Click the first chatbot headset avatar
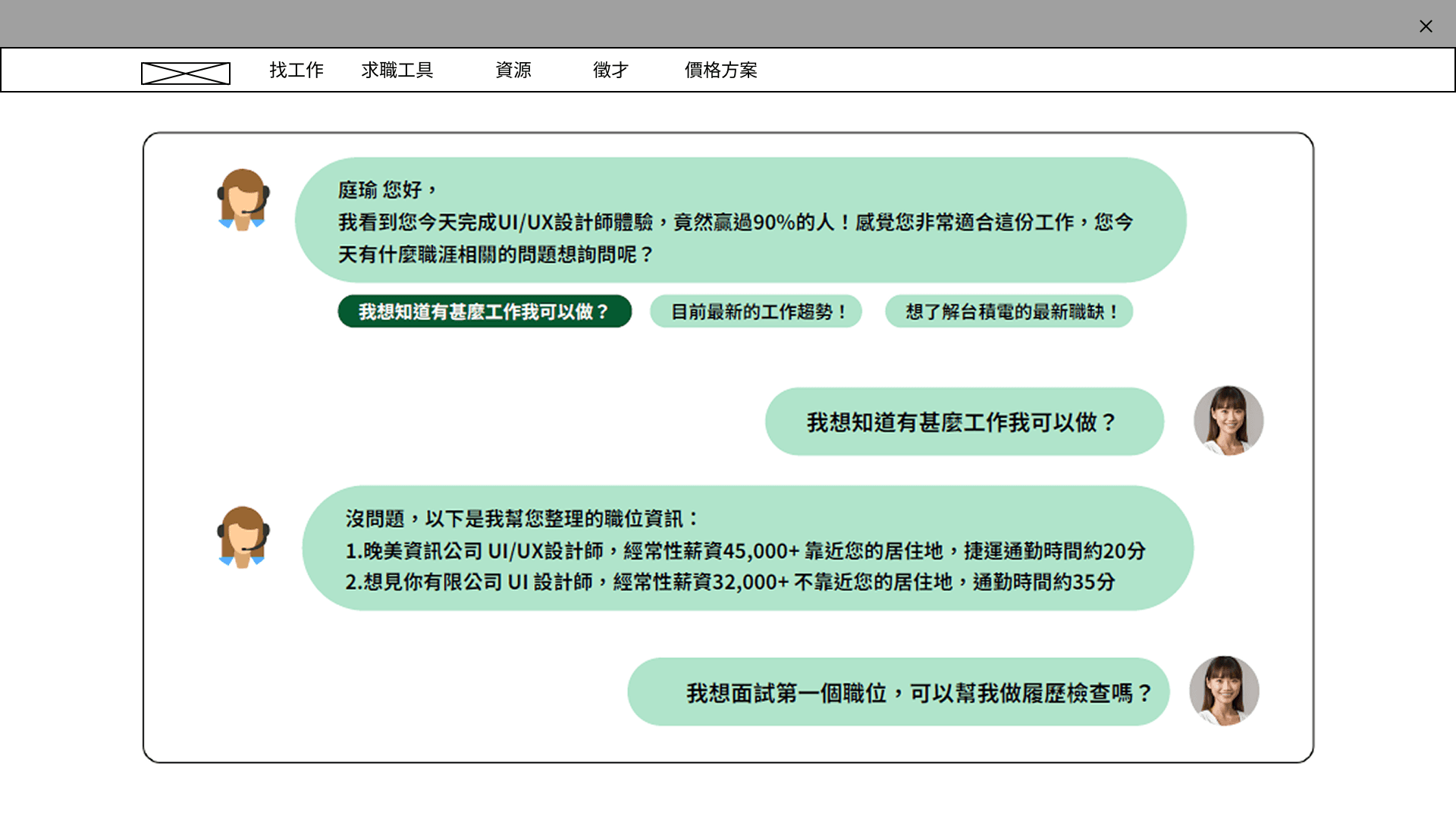This screenshot has height=819, width=1456. 243,199
